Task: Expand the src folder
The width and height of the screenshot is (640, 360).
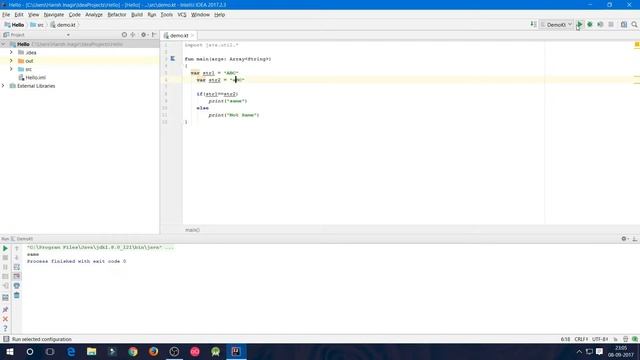Action: (x=11, y=69)
